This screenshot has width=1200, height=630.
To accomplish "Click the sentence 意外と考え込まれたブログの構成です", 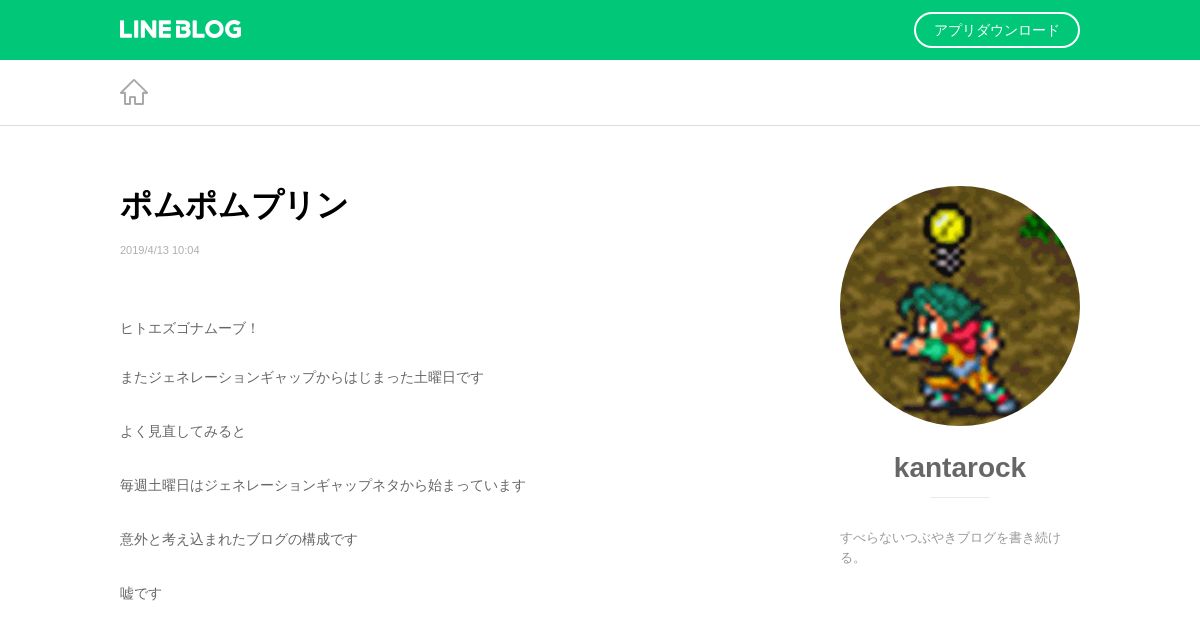I will (239, 539).
